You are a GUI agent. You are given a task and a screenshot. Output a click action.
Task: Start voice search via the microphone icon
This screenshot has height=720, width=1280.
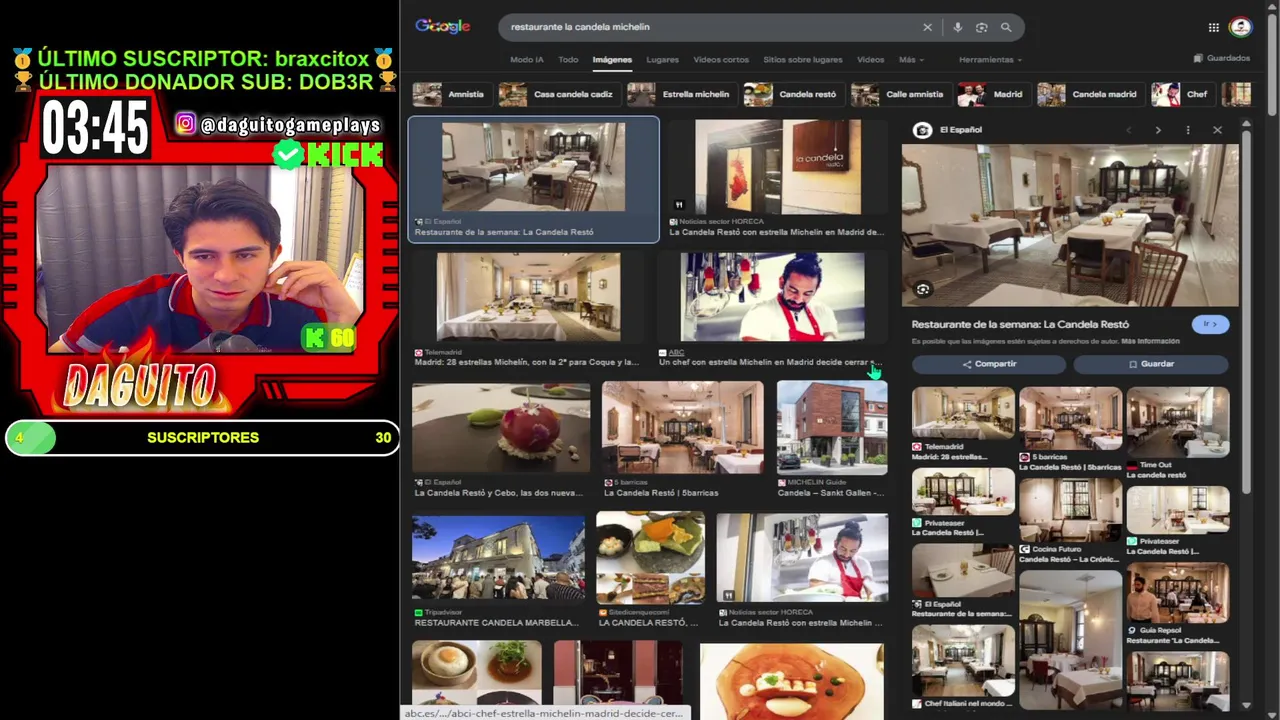click(958, 28)
